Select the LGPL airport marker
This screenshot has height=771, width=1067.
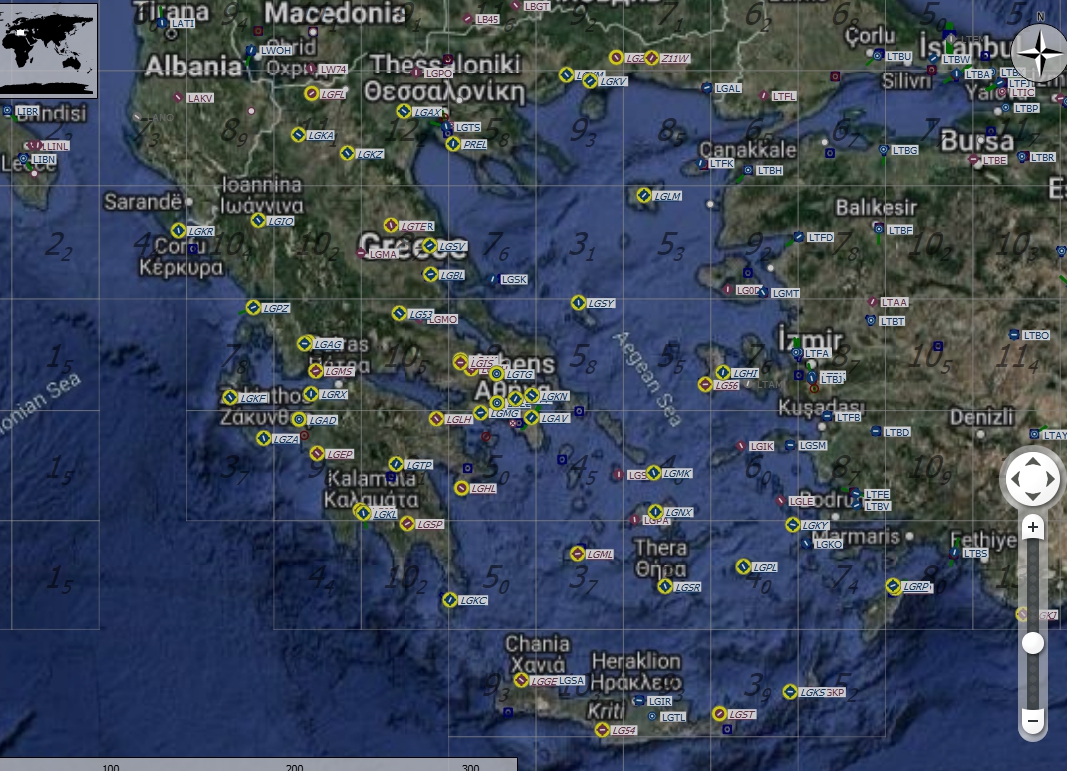tap(743, 566)
